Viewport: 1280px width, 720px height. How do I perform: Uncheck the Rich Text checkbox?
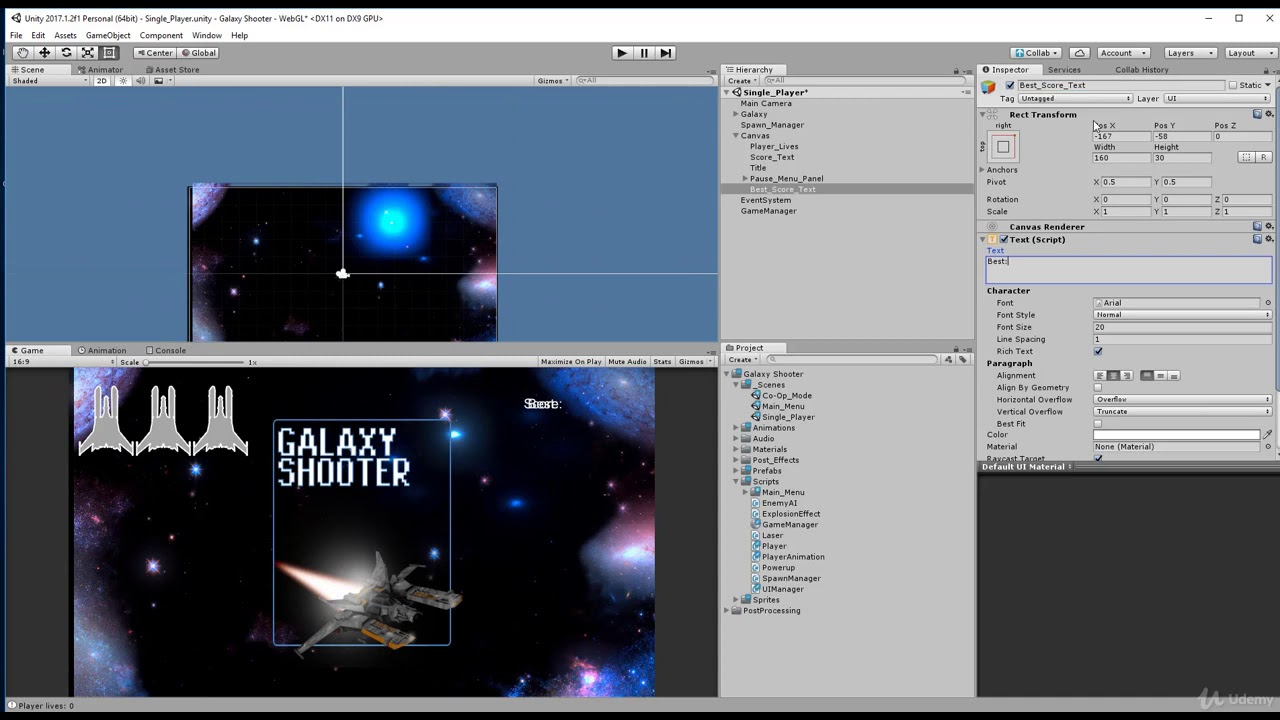1098,352
